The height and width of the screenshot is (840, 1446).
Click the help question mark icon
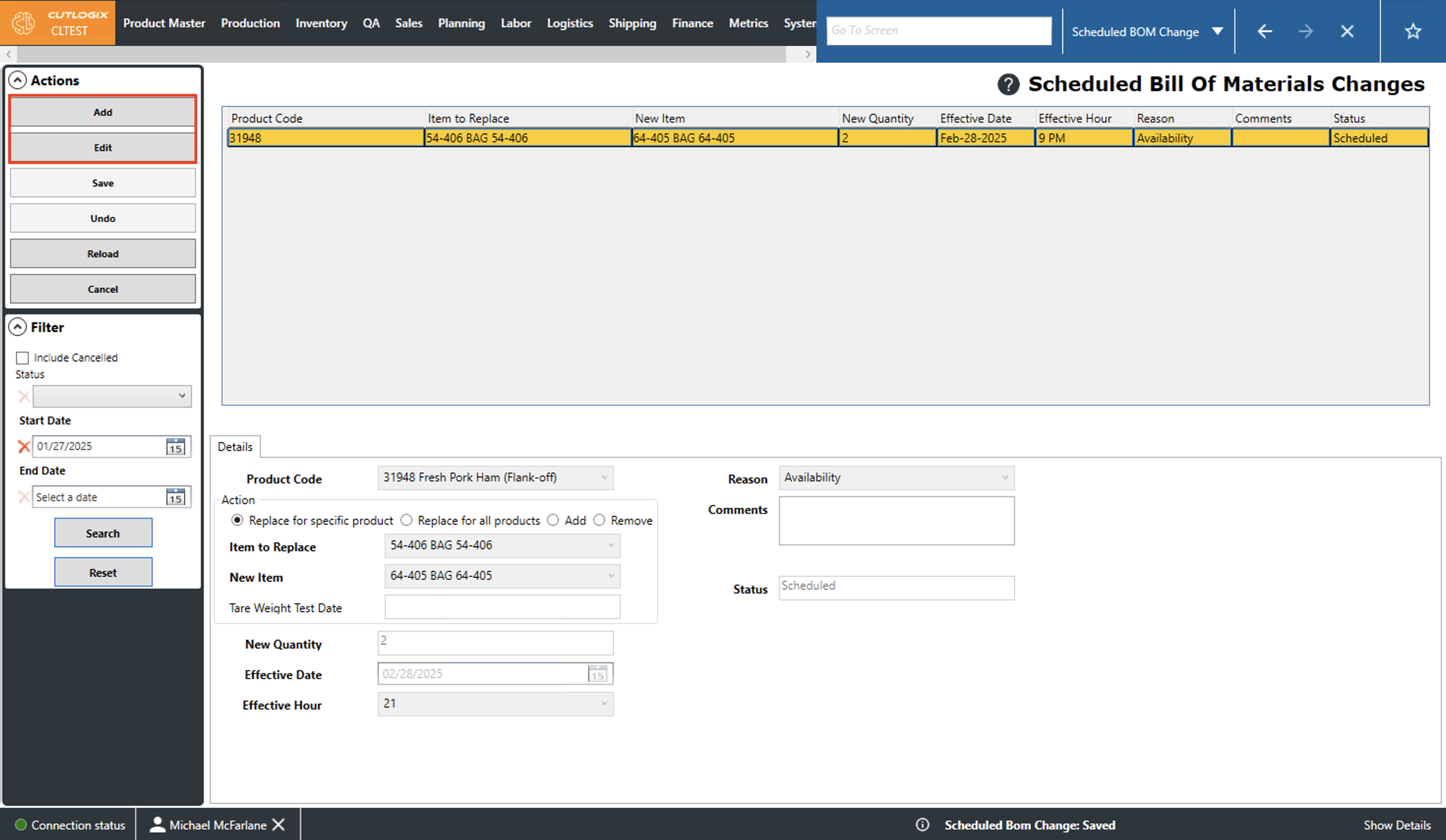1008,85
